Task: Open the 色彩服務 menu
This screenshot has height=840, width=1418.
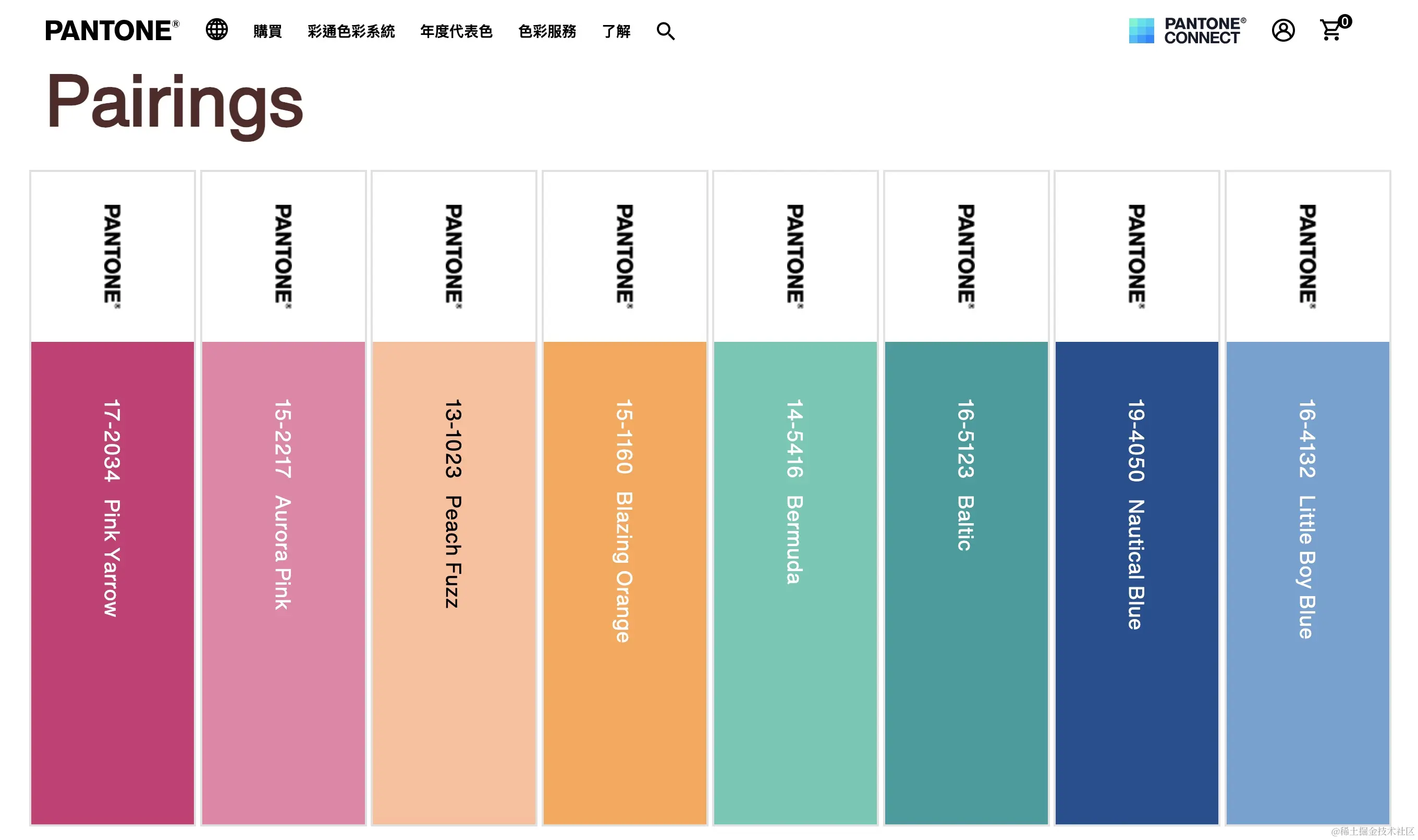Action: (547, 31)
